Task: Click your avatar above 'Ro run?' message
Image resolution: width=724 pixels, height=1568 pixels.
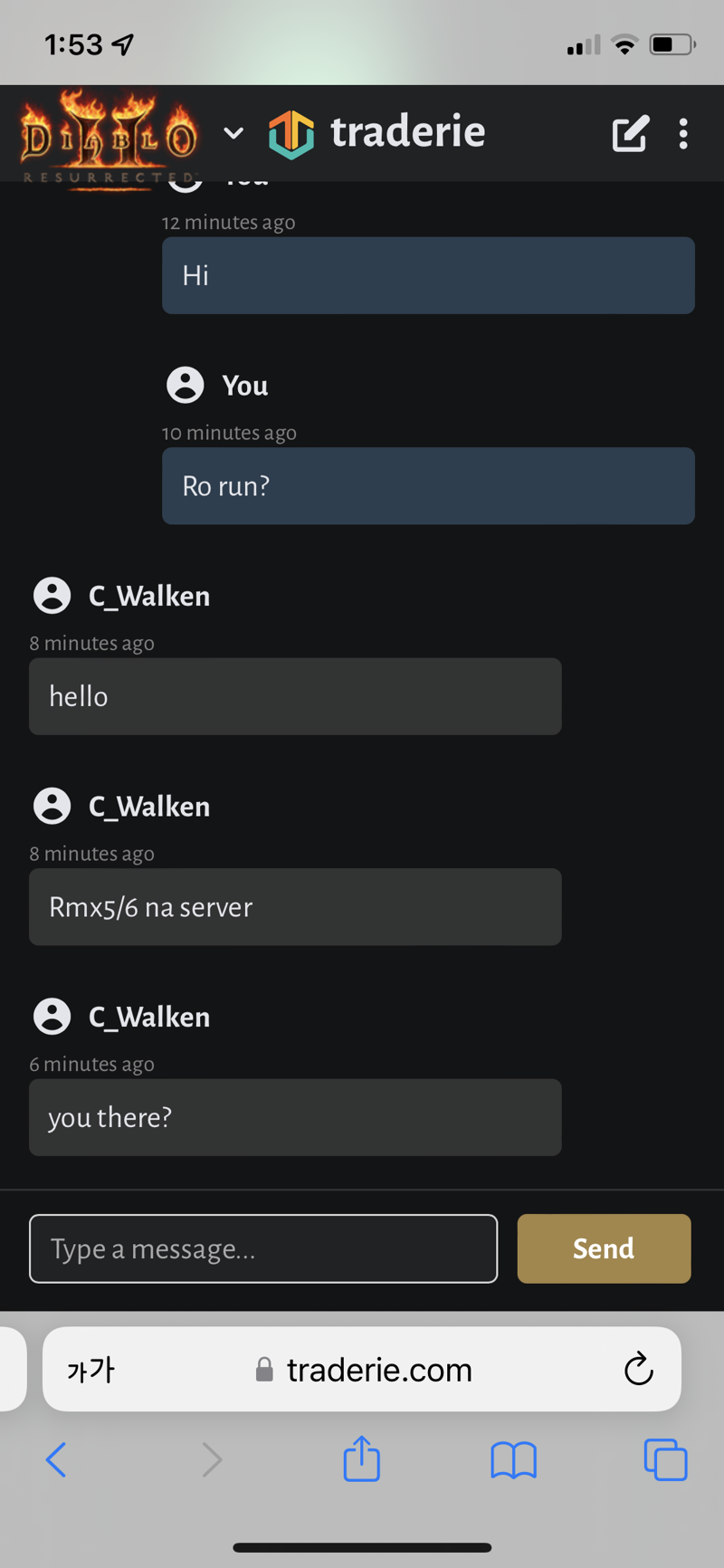Action: (x=186, y=385)
